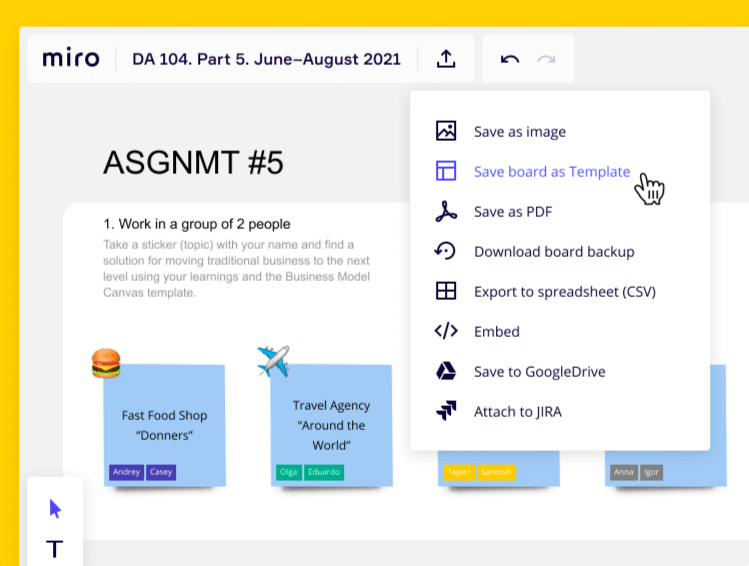This screenshot has height=566, width=749.
Task: Click the template layout icon
Action: coord(446,171)
